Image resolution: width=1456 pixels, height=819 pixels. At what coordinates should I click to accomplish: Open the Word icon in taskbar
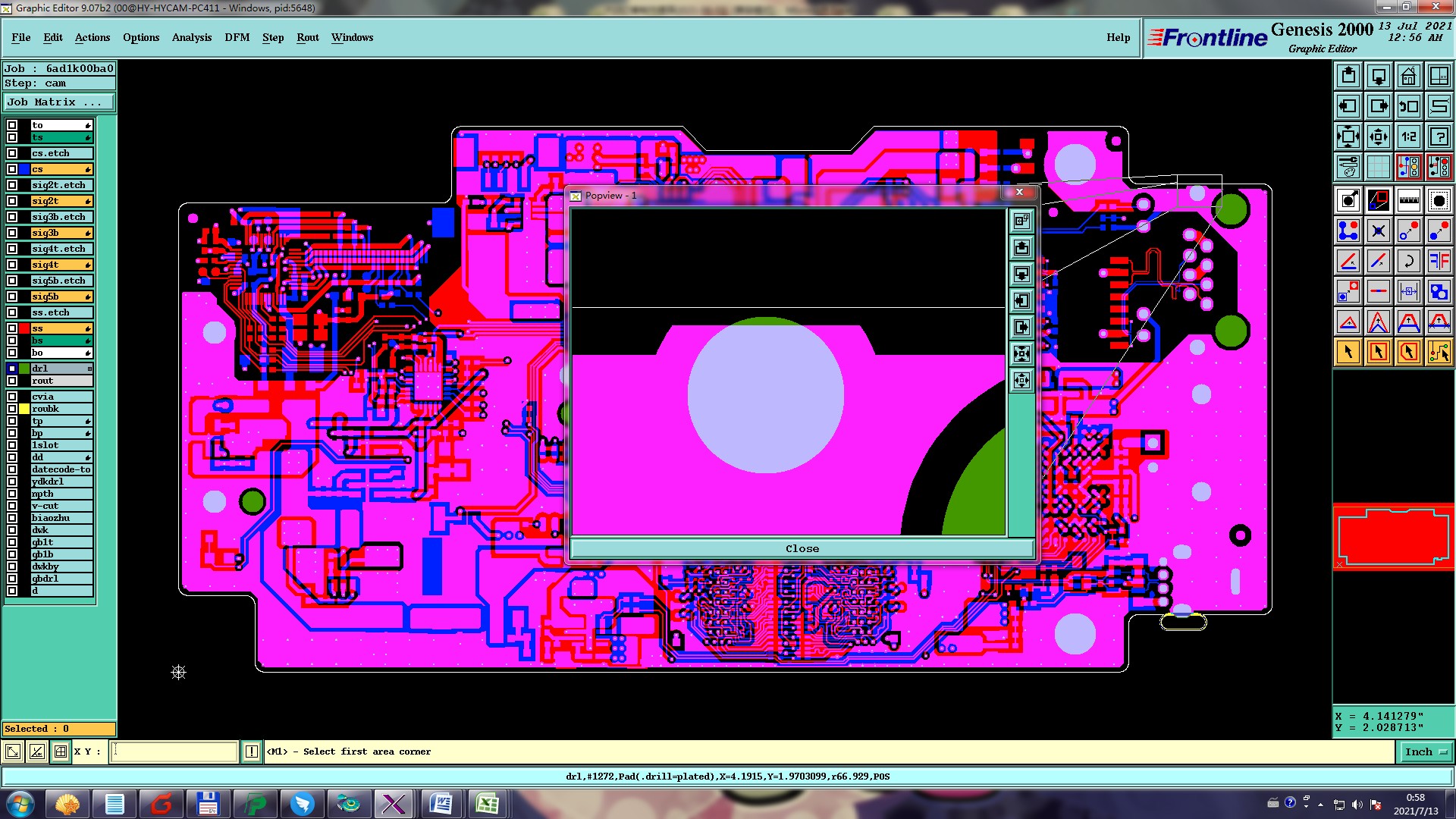pos(440,804)
